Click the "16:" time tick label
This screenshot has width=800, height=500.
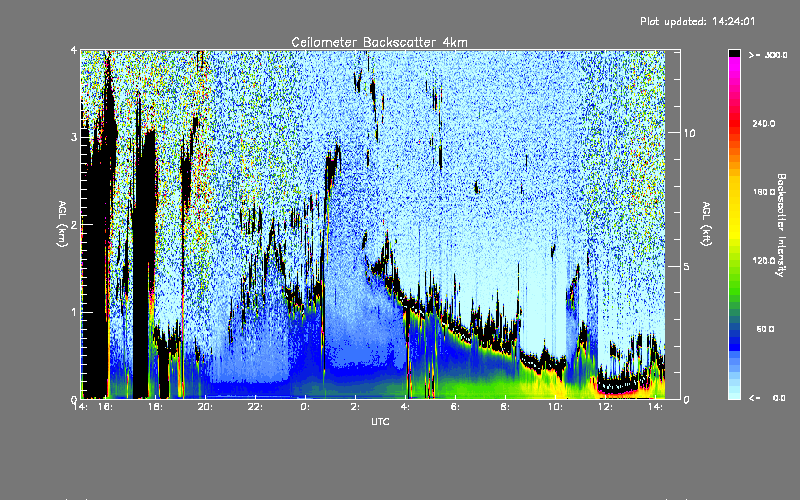click(106, 407)
